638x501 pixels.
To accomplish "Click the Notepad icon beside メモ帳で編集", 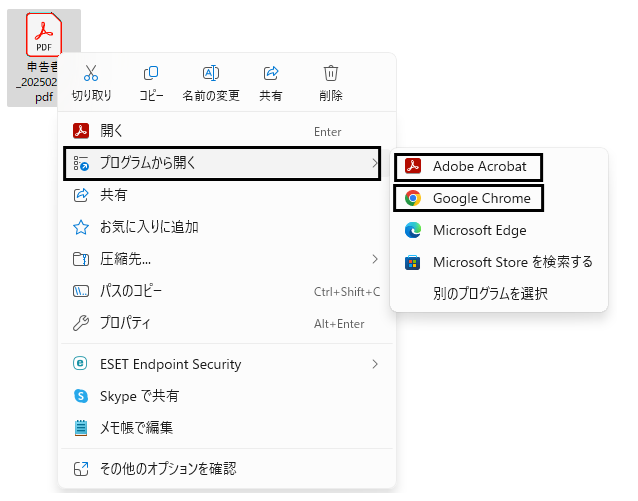I will [x=81, y=428].
